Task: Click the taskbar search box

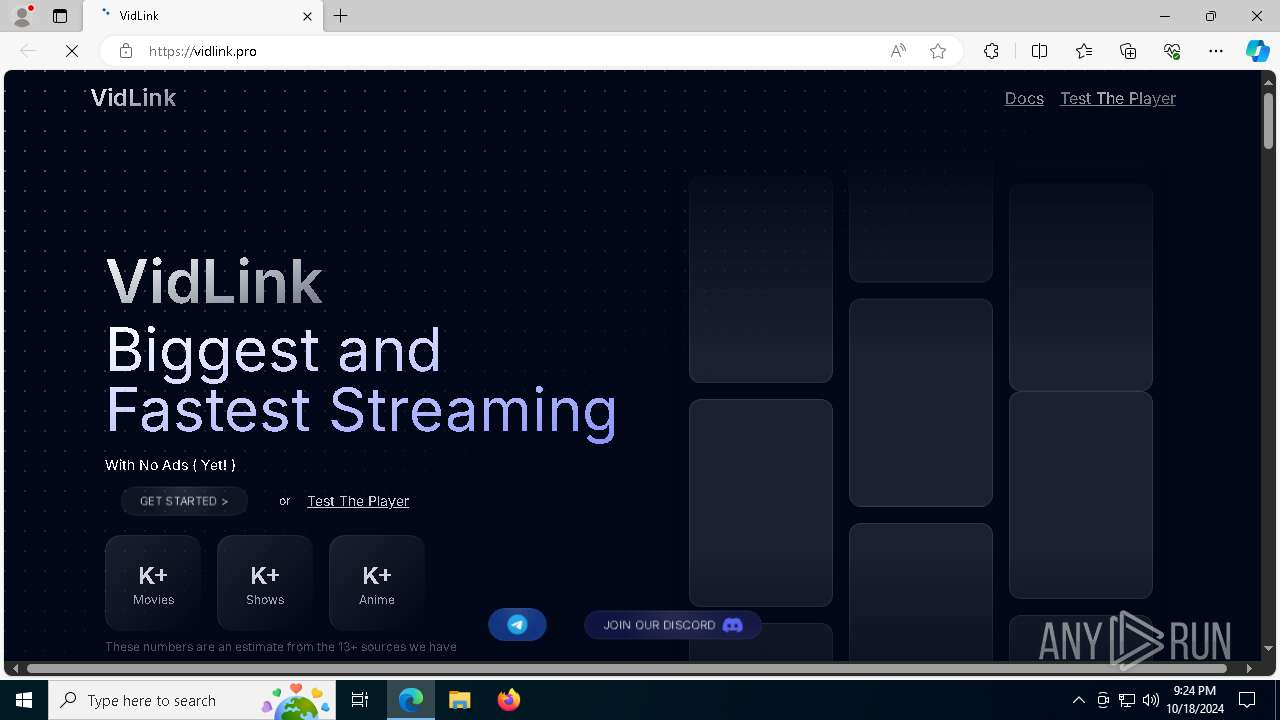Action: (193, 700)
